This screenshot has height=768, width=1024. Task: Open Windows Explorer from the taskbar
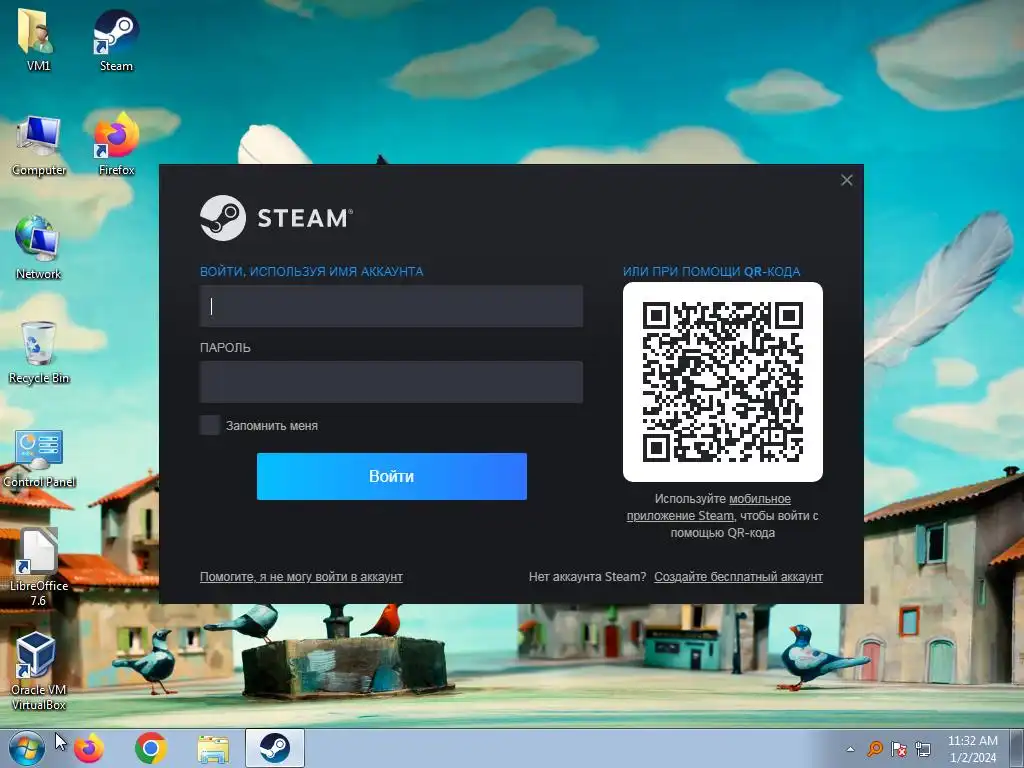pos(213,749)
